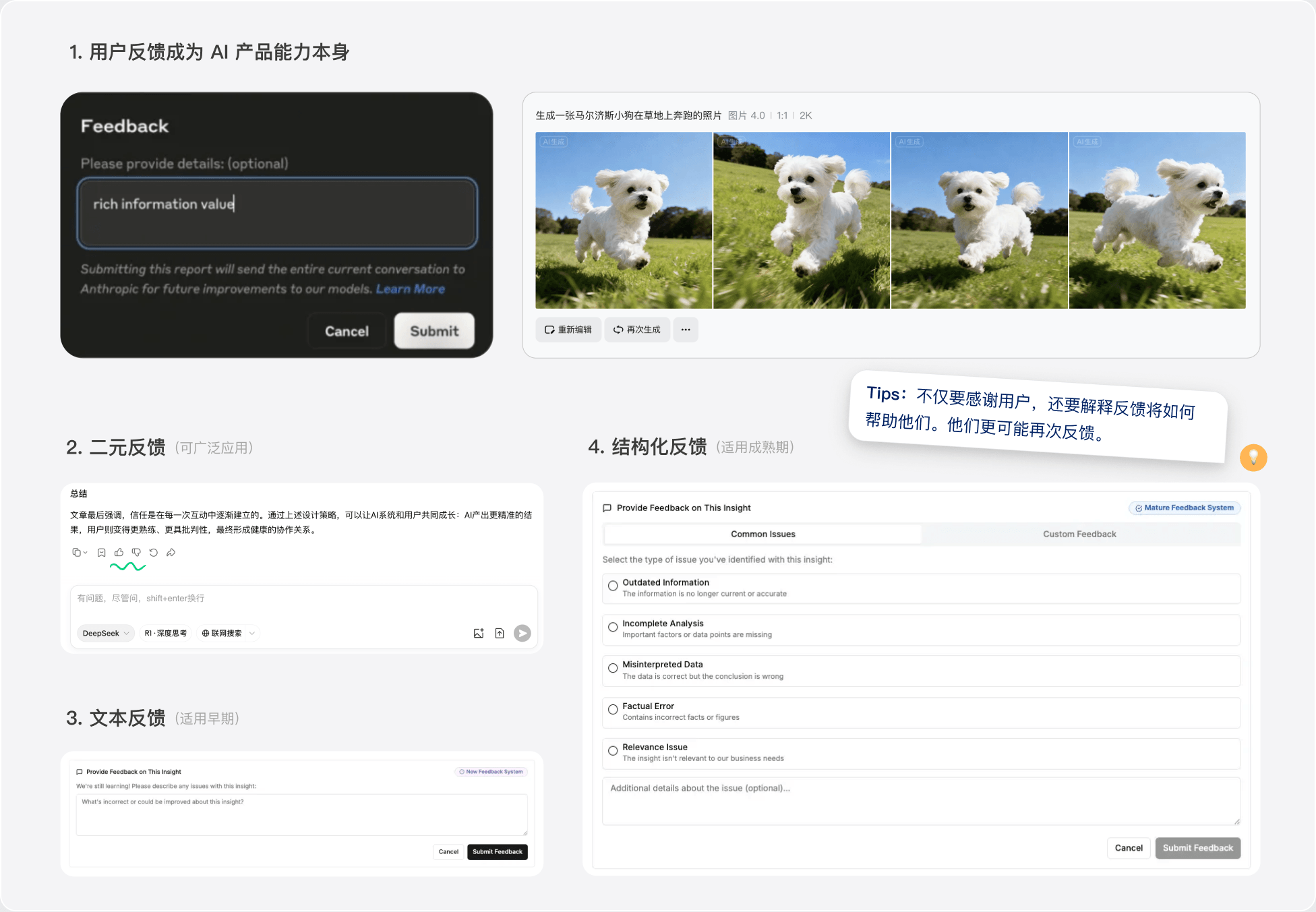This screenshot has height=912, width=1316.
Task: Click the thumbs-up icon under the summary
Action: coord(119,553)
